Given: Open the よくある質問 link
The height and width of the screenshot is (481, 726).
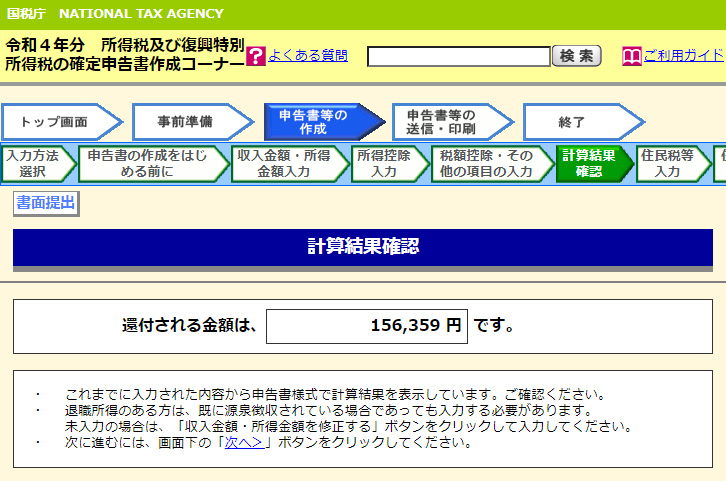Looking at the screenshot, I should pyautogui.click(x=308, y=56).
